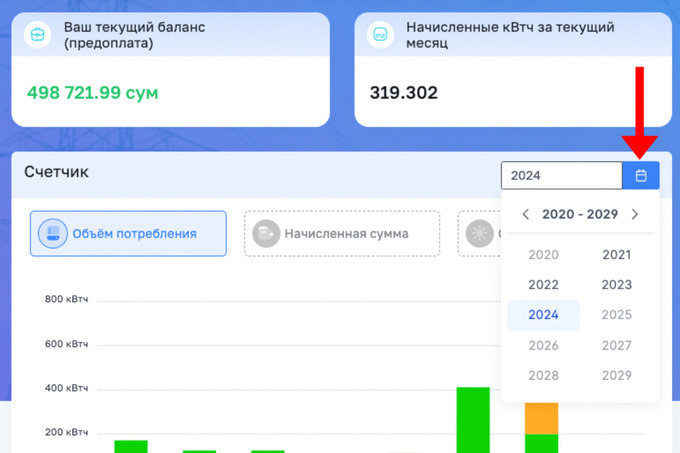680x453 pixels.
Task: Select year 2021 in picker
Action: click(616, 254)
